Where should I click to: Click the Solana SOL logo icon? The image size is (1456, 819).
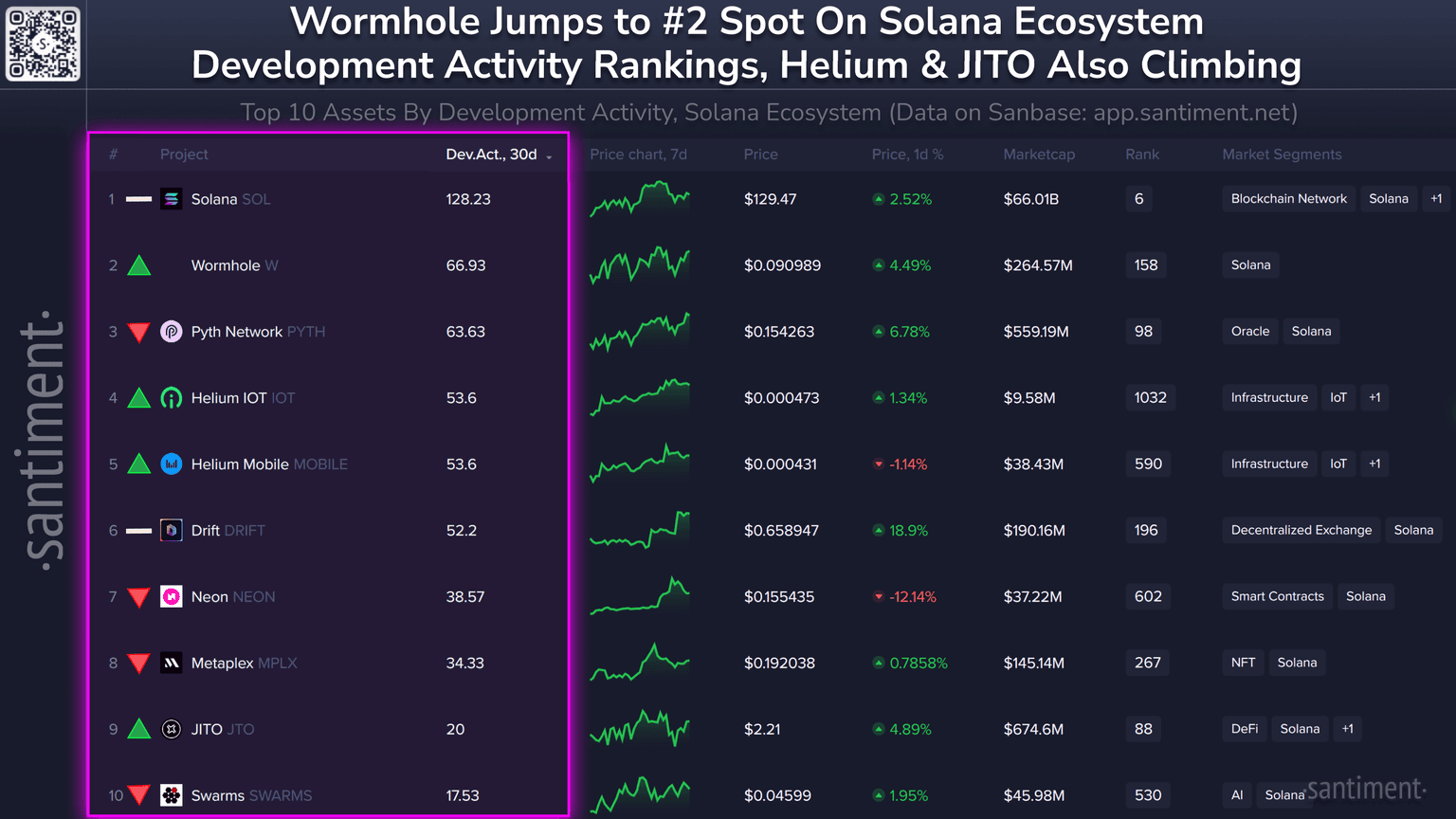pos(171,199)
